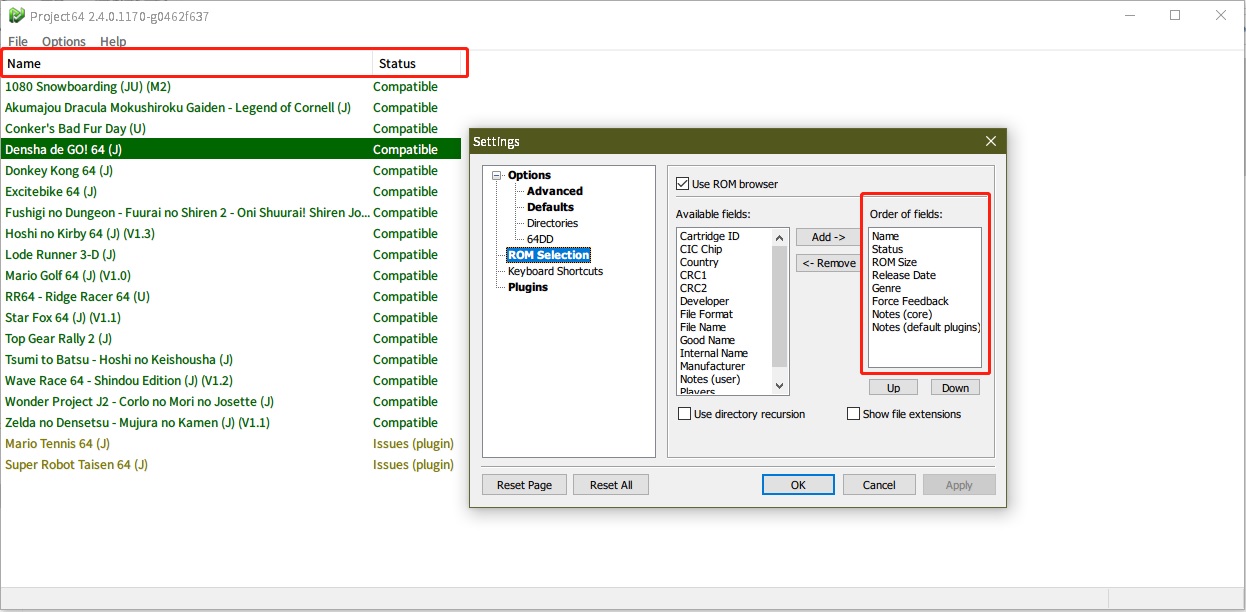
Task: Enable Show file extensions
Action: (x=853, y=413)
